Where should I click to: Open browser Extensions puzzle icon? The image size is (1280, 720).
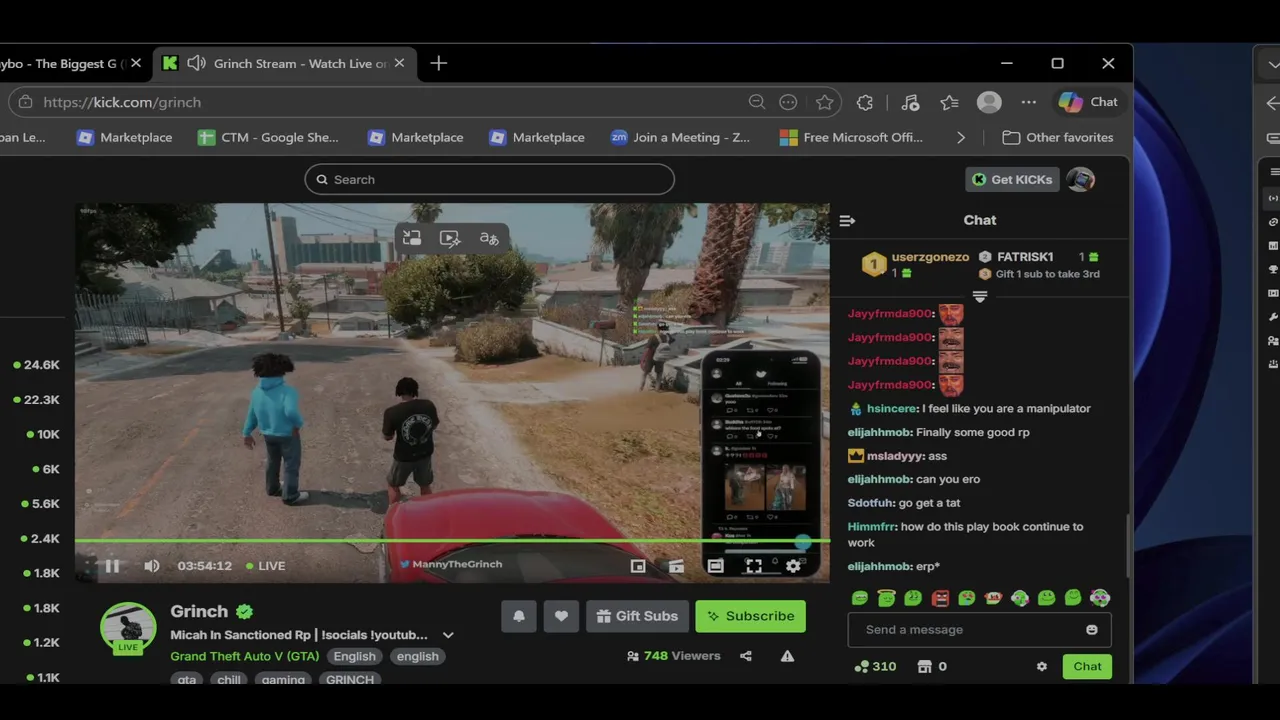pos(865,102)
